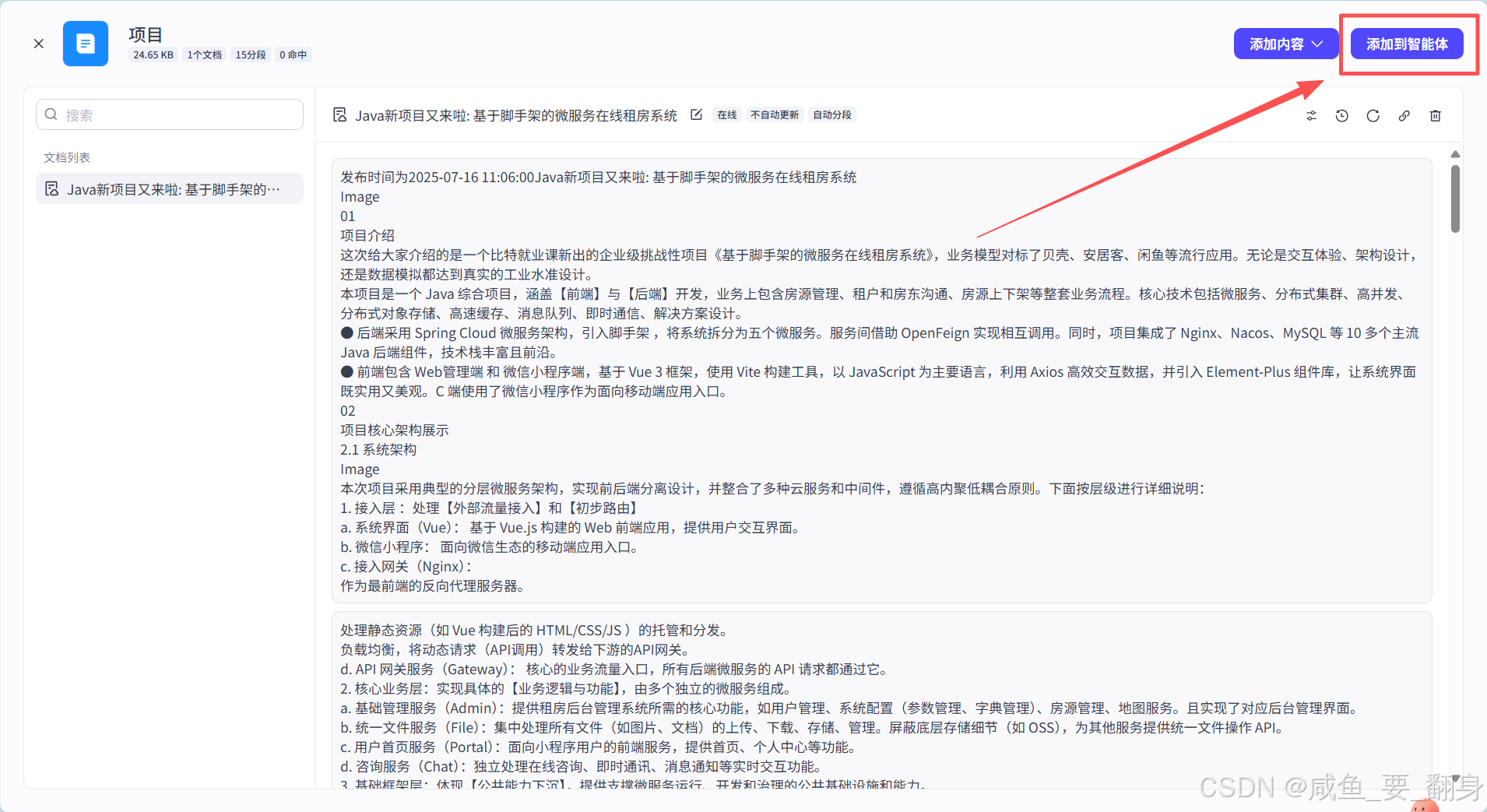Screen dimensions: 1487x812
Task: Click the 15分段 badge
Action: coord(251,54)
